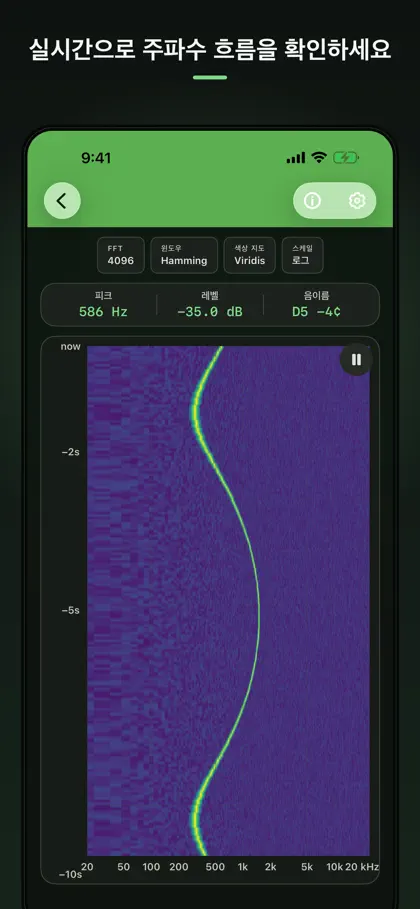
Task: Select the -35.0 dB level reading
Action: pos(209,312)
